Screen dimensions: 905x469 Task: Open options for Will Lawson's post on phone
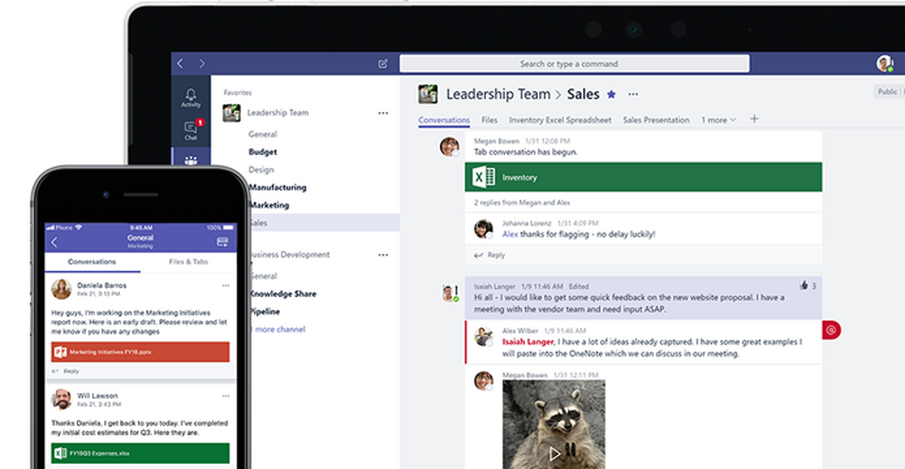226,396
